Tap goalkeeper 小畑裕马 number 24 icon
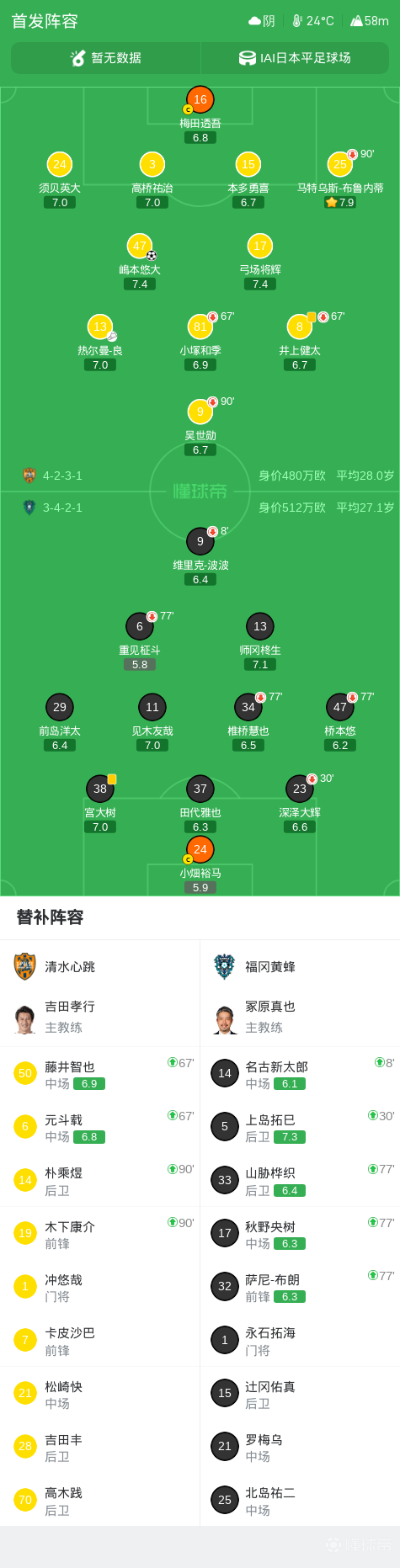This screenshot has width=400, height=1568. [200, 849]
